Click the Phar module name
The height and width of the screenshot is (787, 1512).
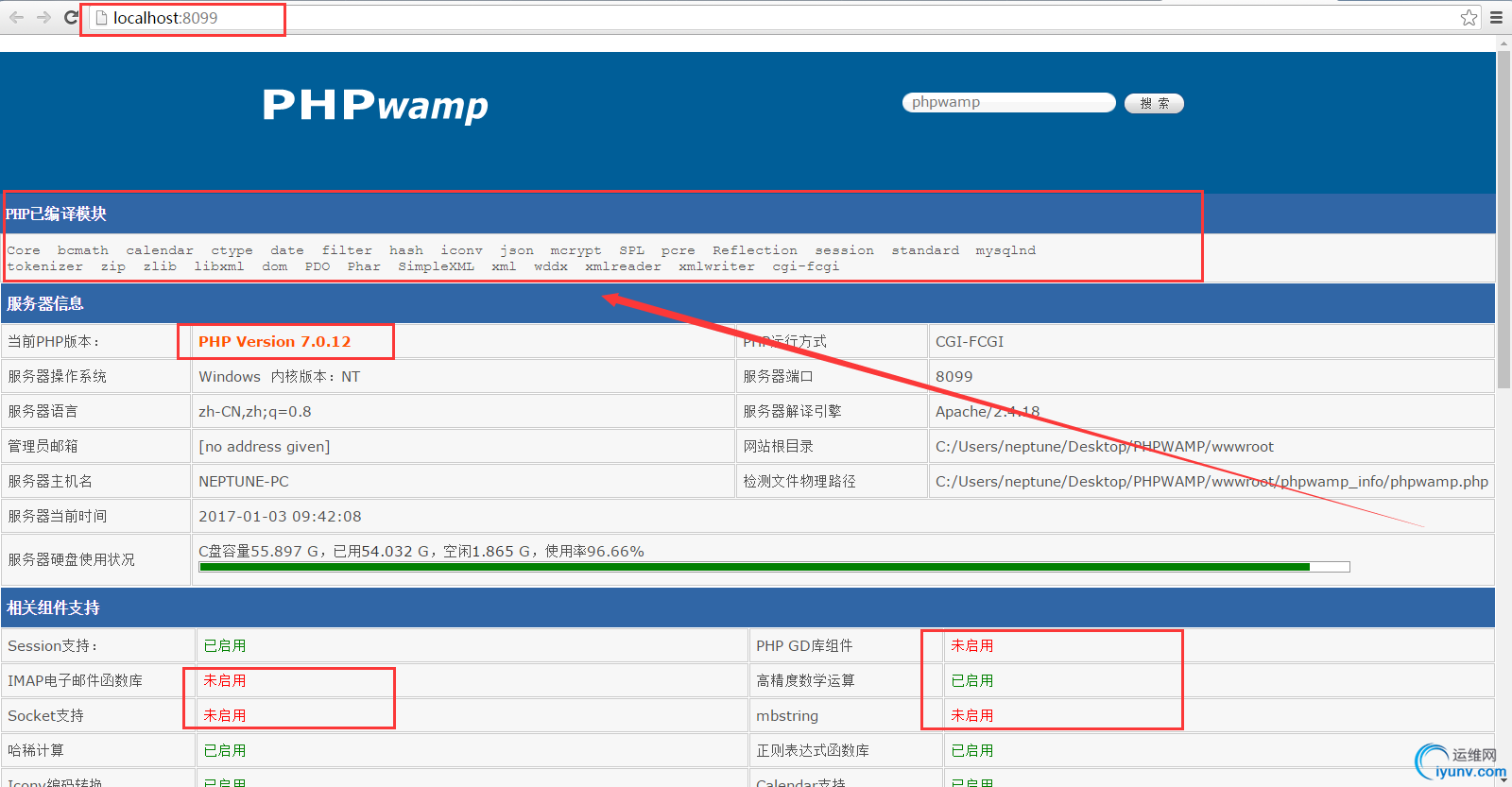pyautogui.click(x=364, y=266)
